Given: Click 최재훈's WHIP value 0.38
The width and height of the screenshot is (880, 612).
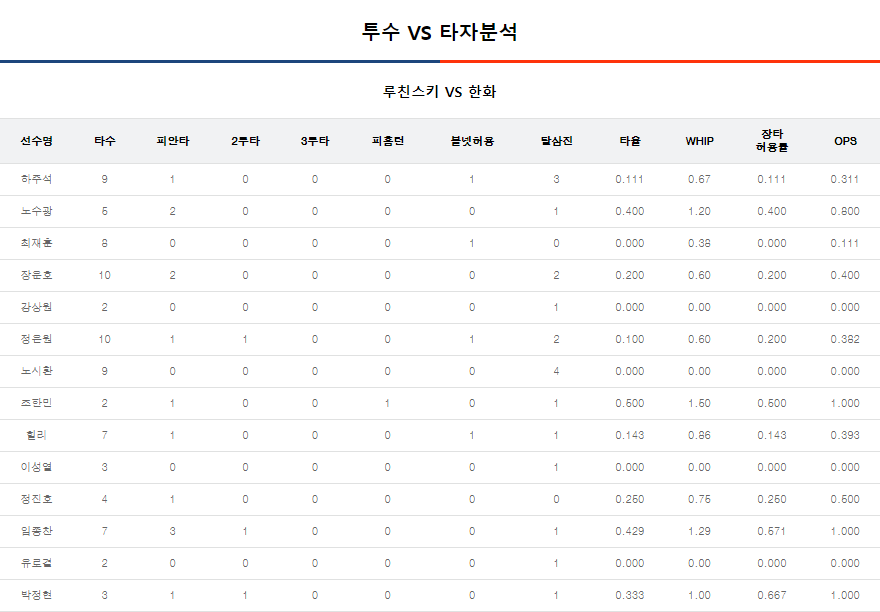Looking at the screenshot, I should coord(699,243).
